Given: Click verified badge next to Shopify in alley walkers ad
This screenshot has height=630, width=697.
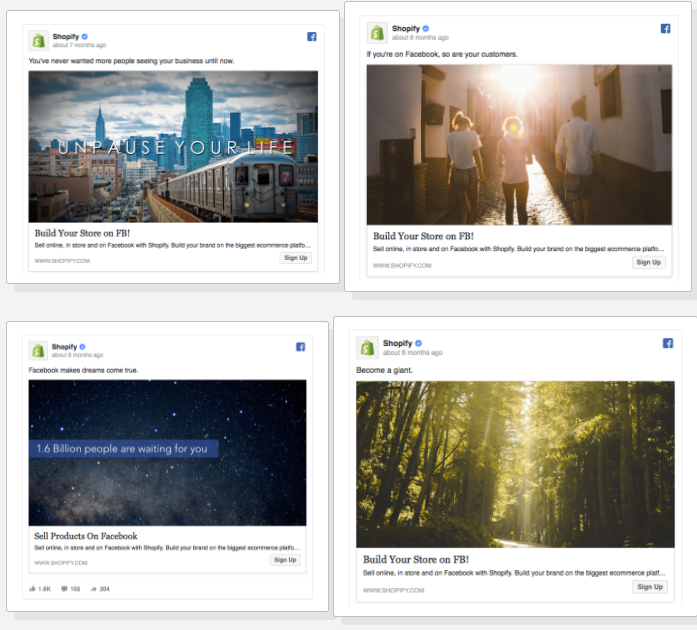Looking at the screenshot, I should tap(426, 28).
